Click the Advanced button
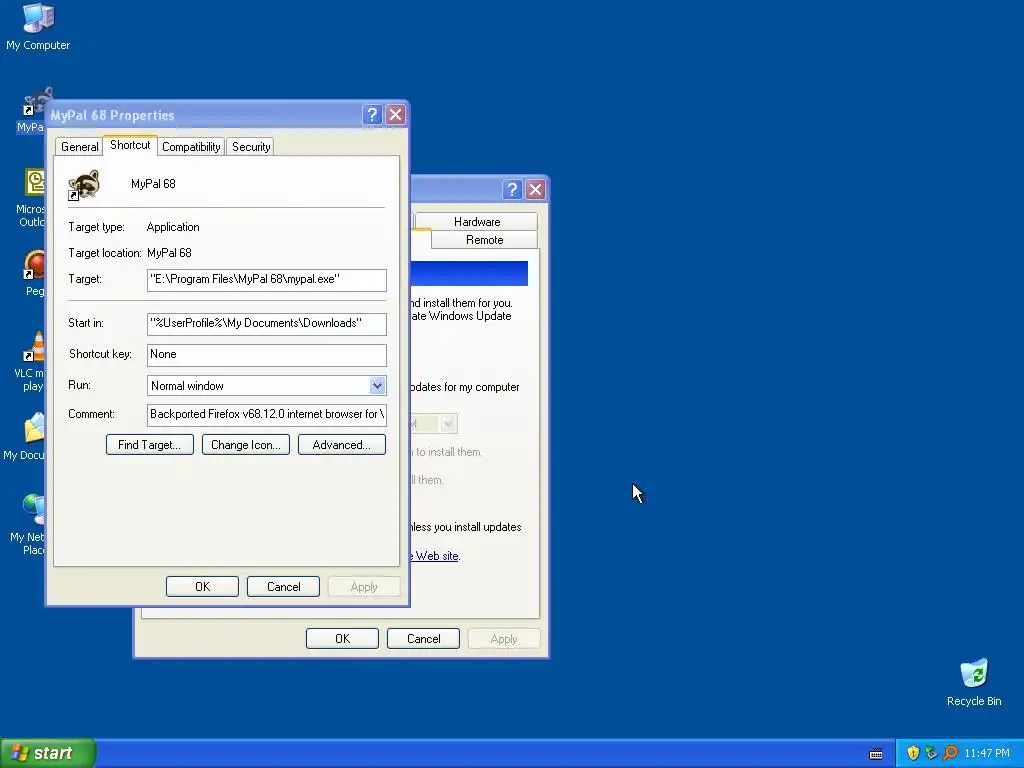Image resolution: width=1024 pixels, height=768 pixels. (x=342, y=445)
